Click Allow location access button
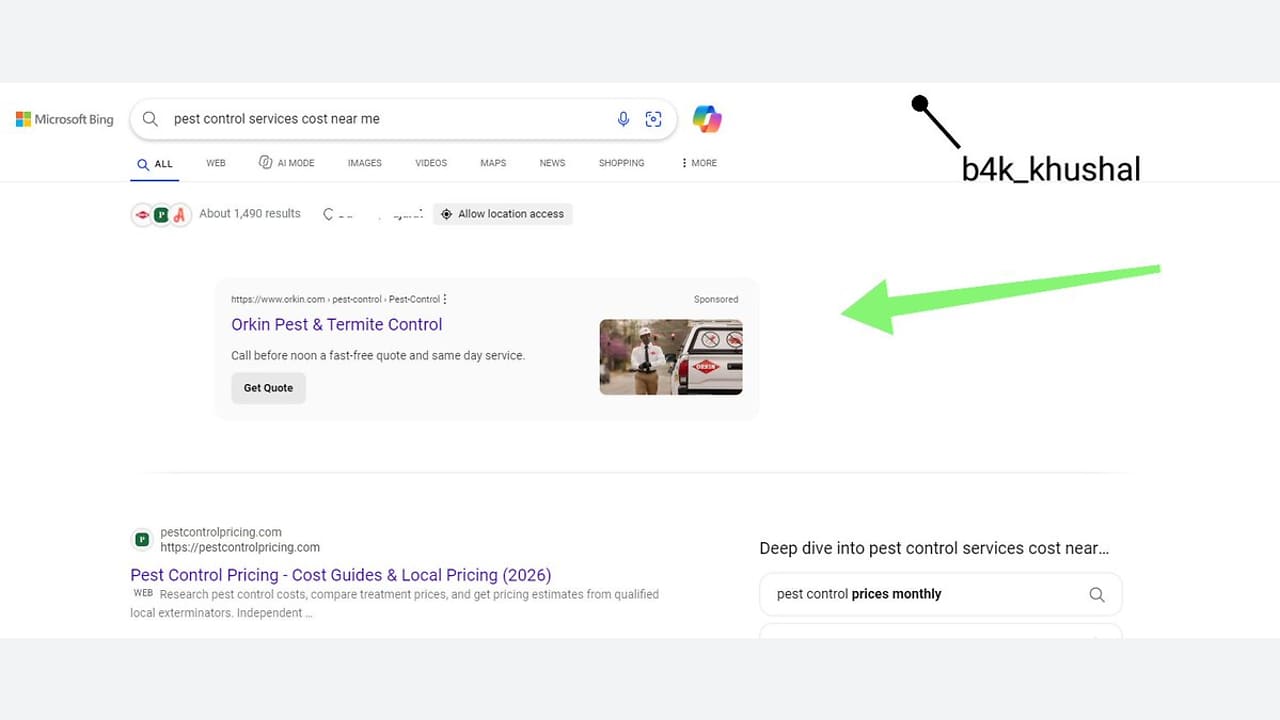 [503, 214]
